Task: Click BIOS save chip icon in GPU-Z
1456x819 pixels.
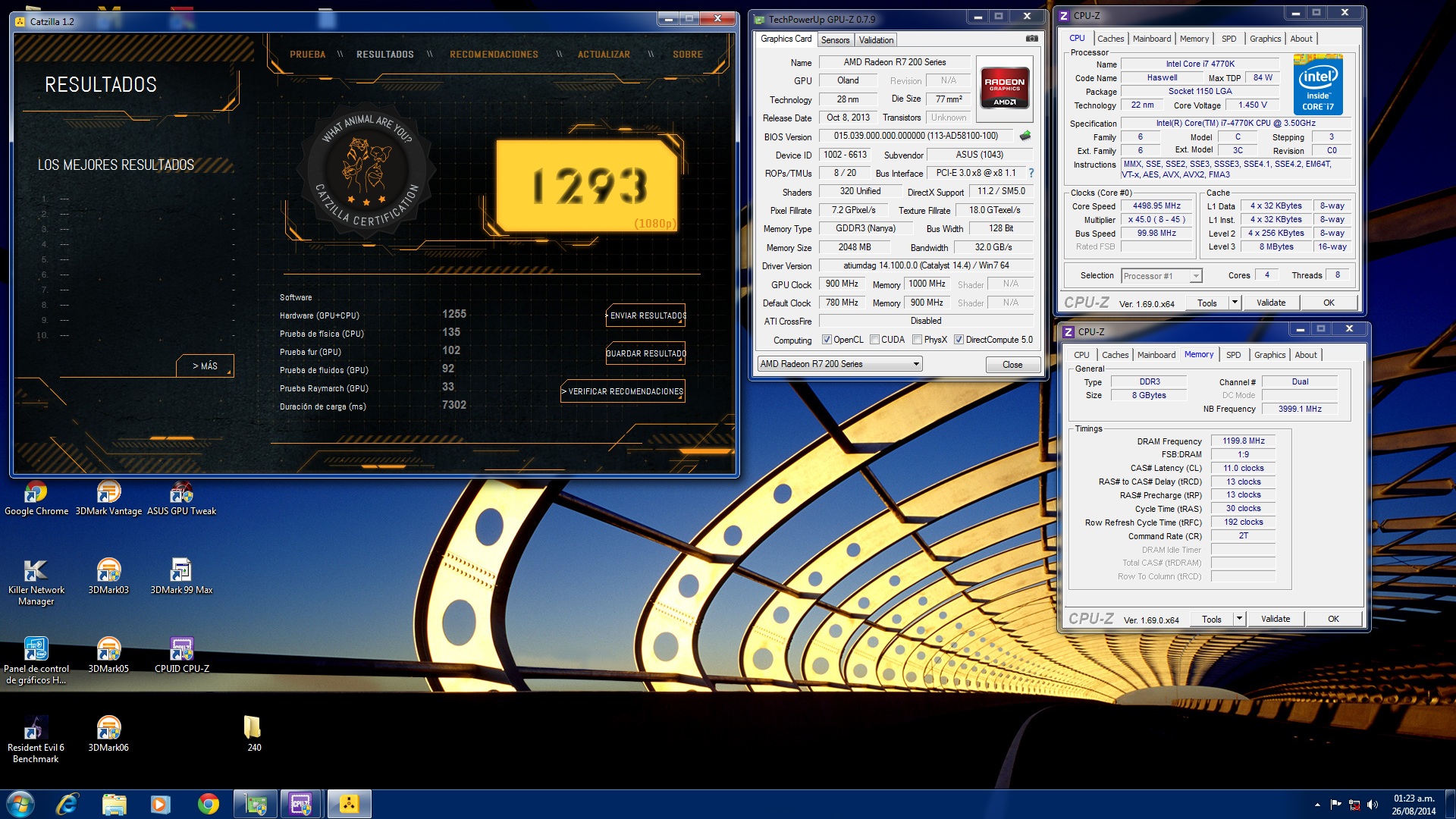Action: coord(1025,136)
